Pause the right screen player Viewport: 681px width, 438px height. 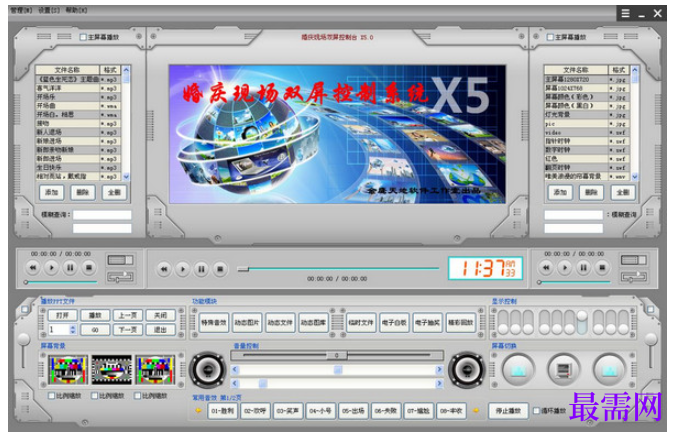pyautogui.click(x=583, y=268)
